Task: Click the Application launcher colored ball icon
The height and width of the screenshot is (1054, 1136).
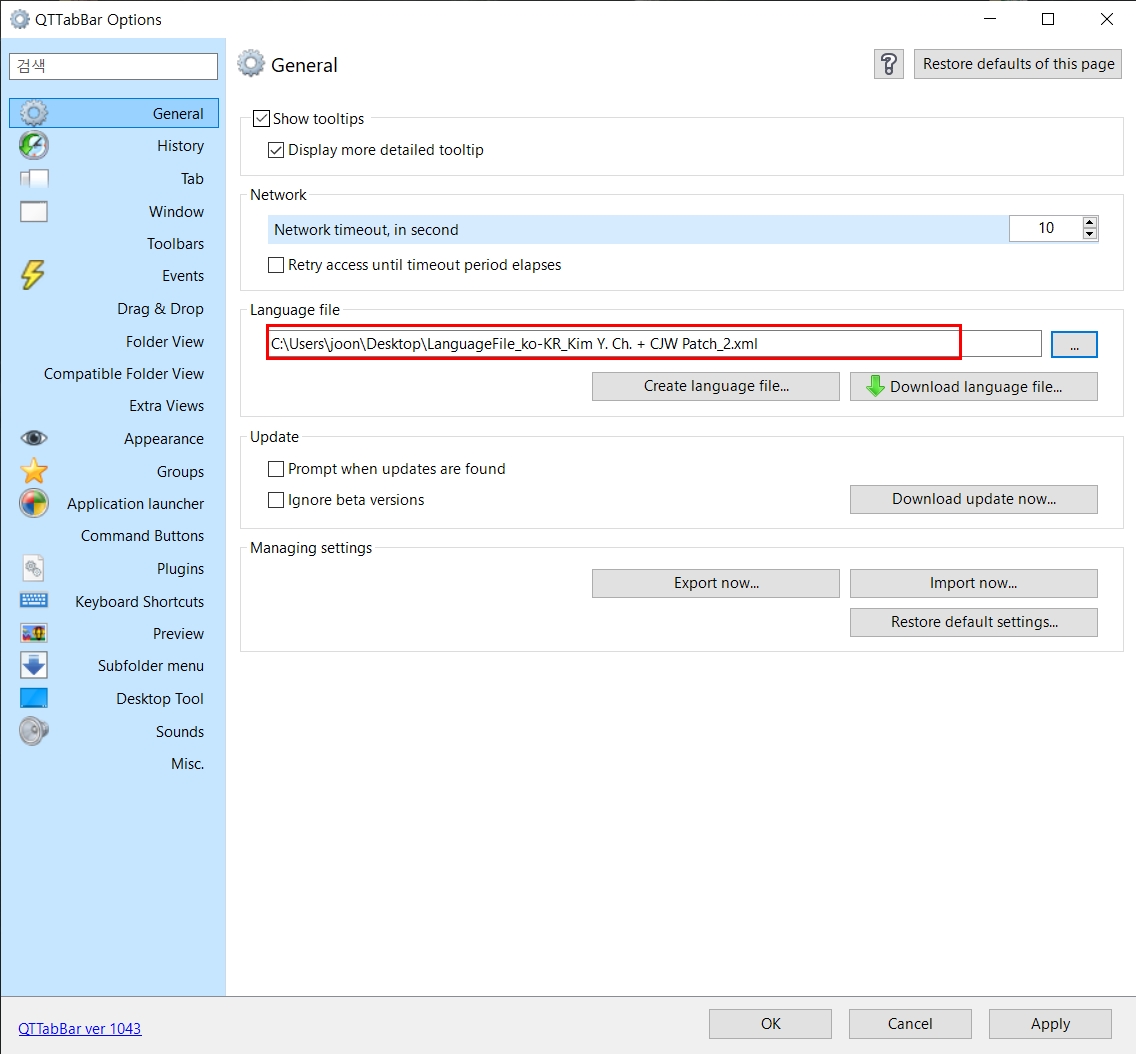Action: 33,503
